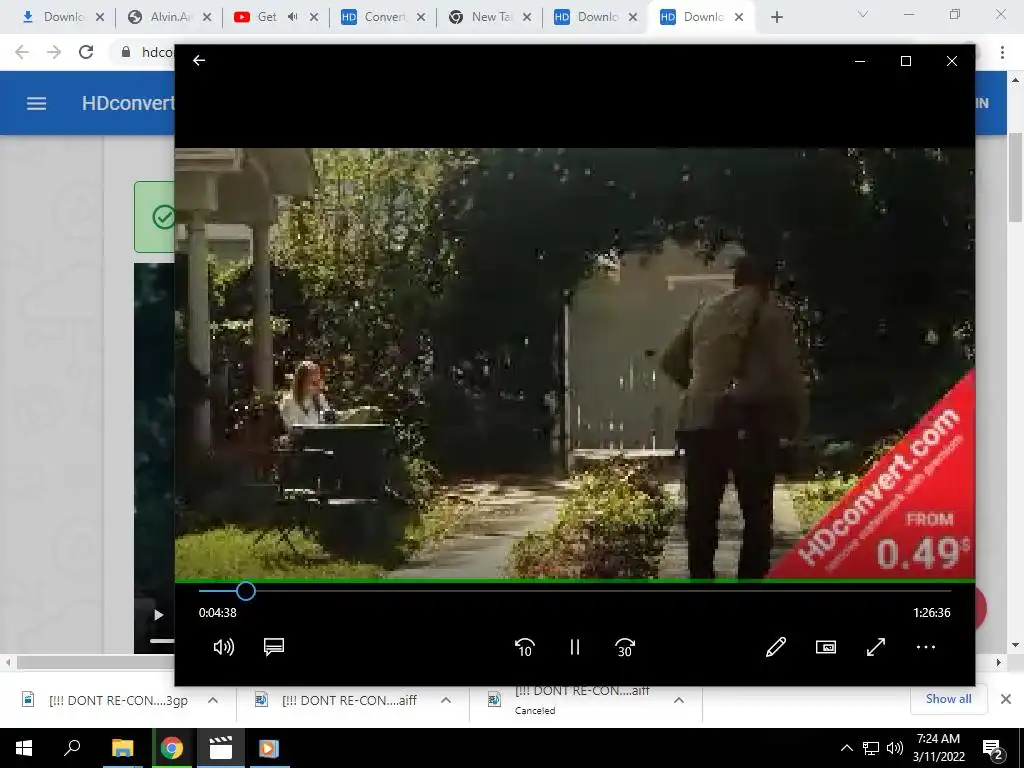This screenshot has height=768, width=1024.
Task: Expand options for the 3gp download
Action: pos(213,700)
